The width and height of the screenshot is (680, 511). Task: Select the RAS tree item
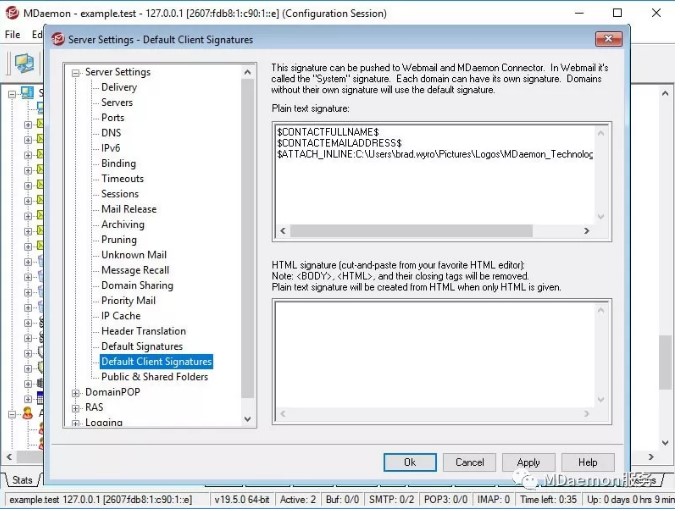pos(94,407)
